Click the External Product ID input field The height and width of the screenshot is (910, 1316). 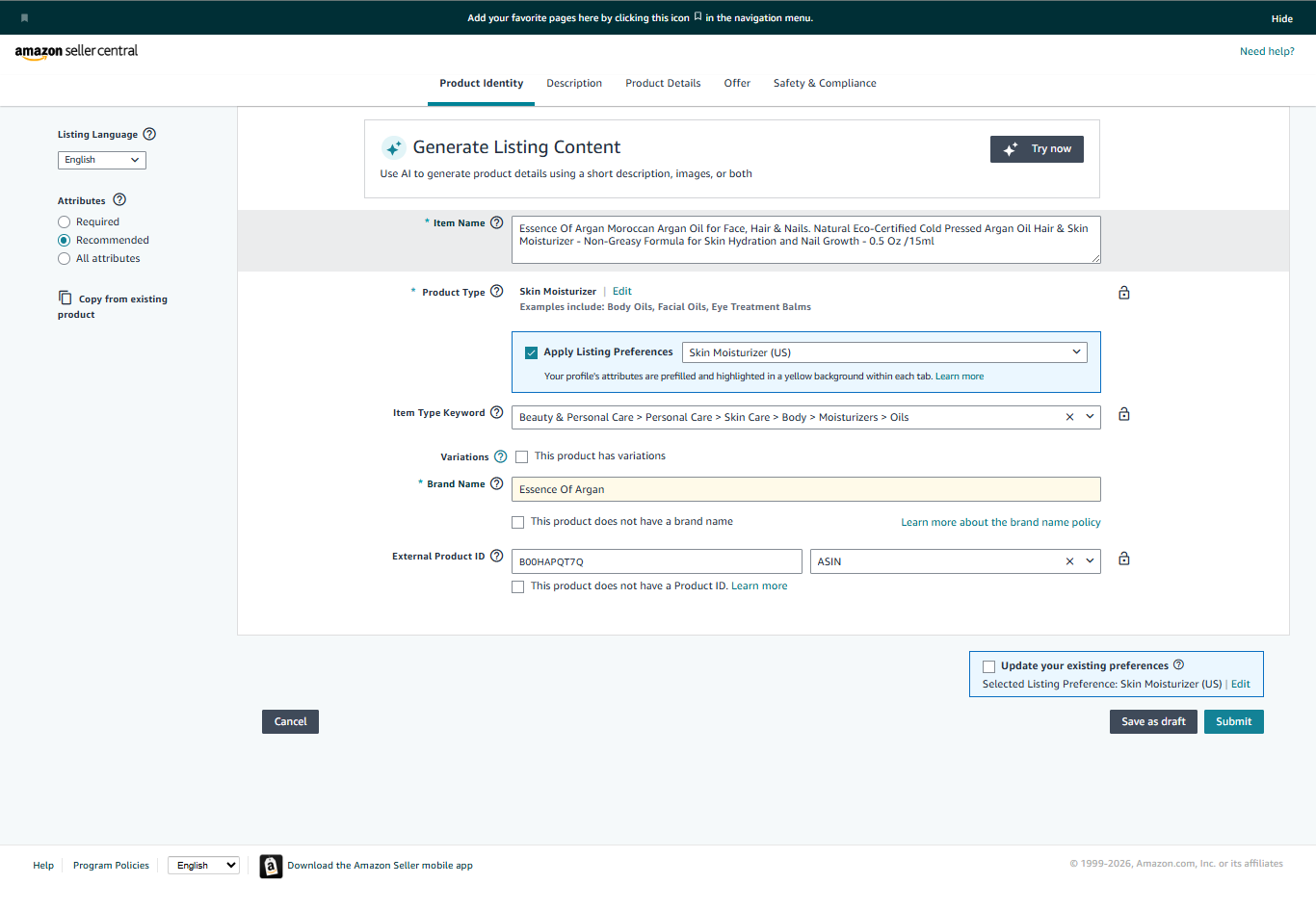click(656, 561)
